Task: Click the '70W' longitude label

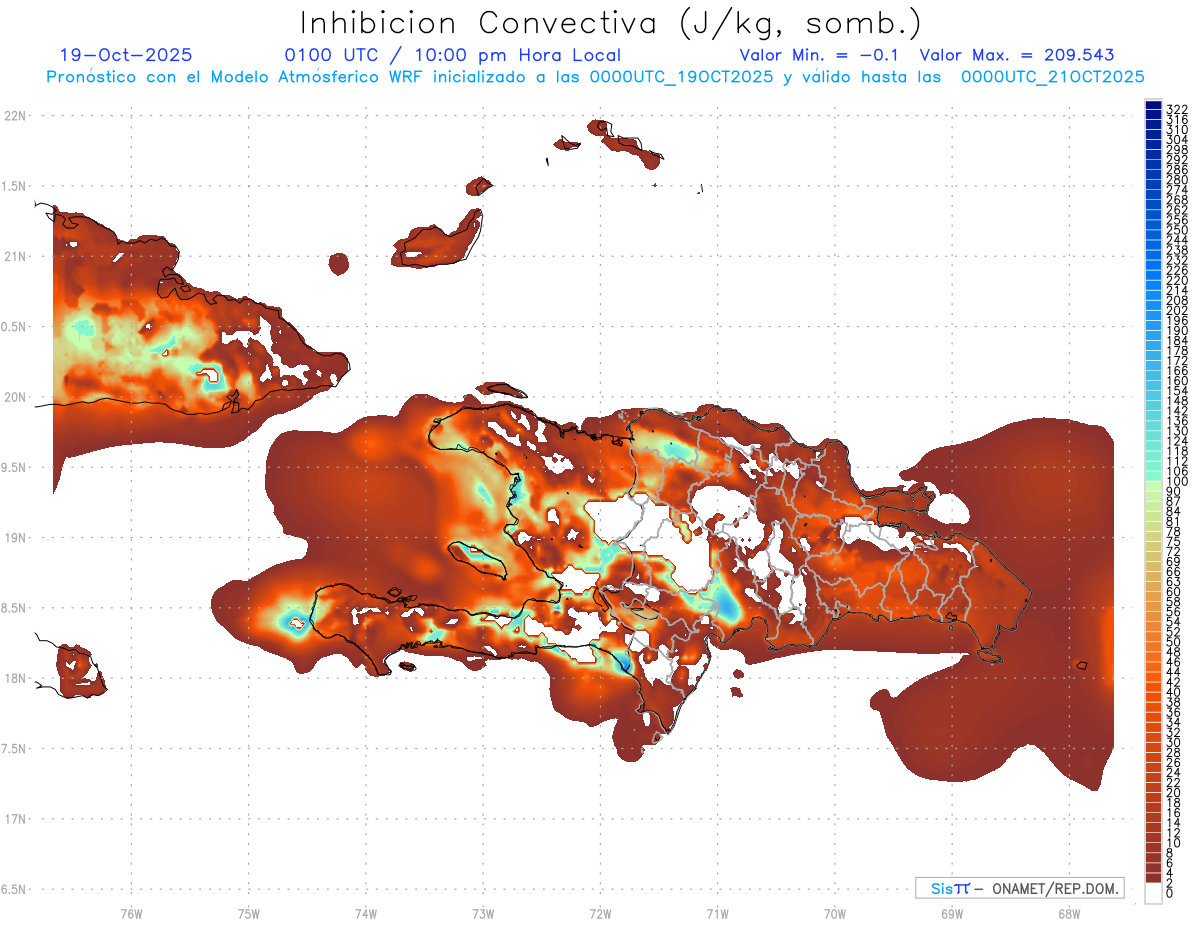Action: pos(835,913)
